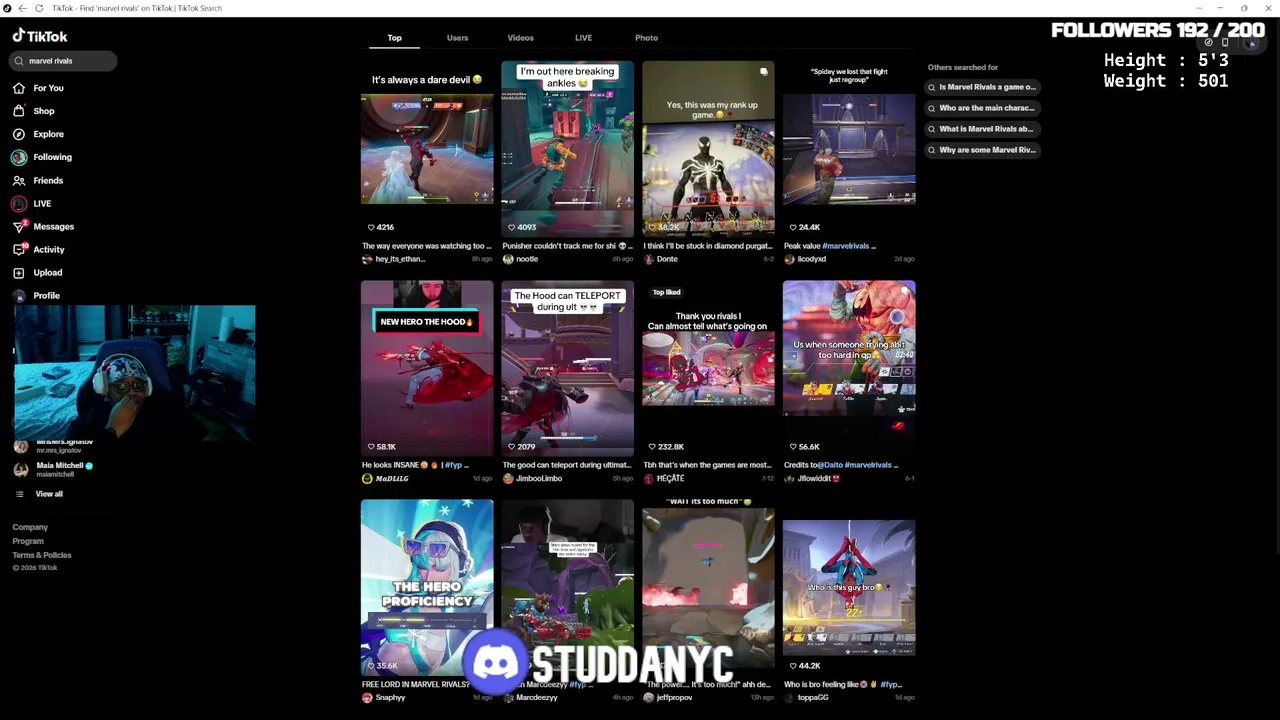Open licodyxd's avatar icon
The height and width of the screenshot is (720, 1280).
tap(789, 259)
